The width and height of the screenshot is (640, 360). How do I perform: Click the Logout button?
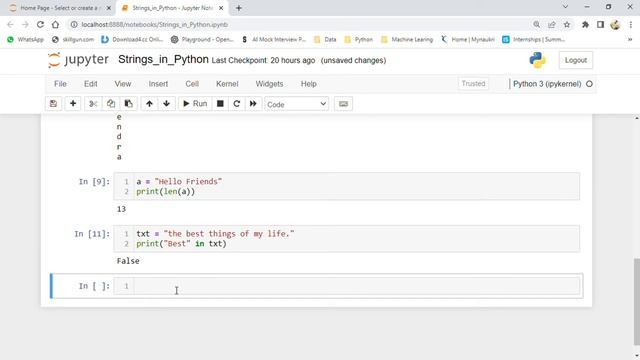(x=576, y=60)
